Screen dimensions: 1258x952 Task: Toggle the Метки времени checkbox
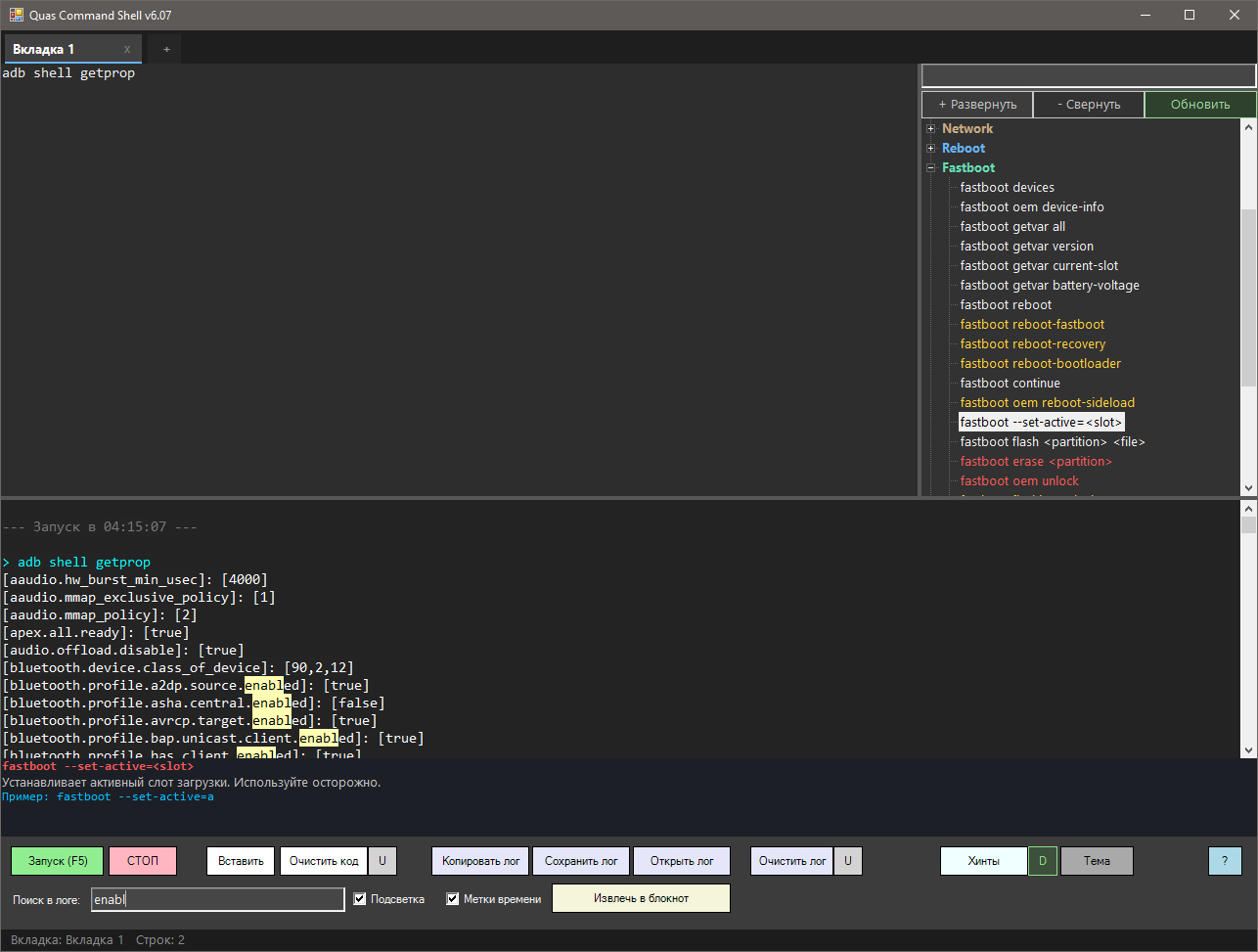click(453, 898)
